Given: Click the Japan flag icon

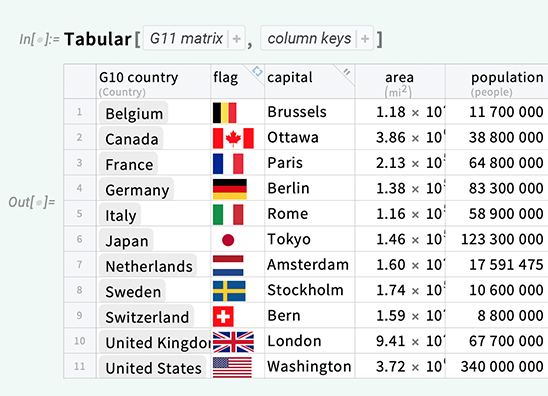Looking at the screenshot, I should pos(228,240).
